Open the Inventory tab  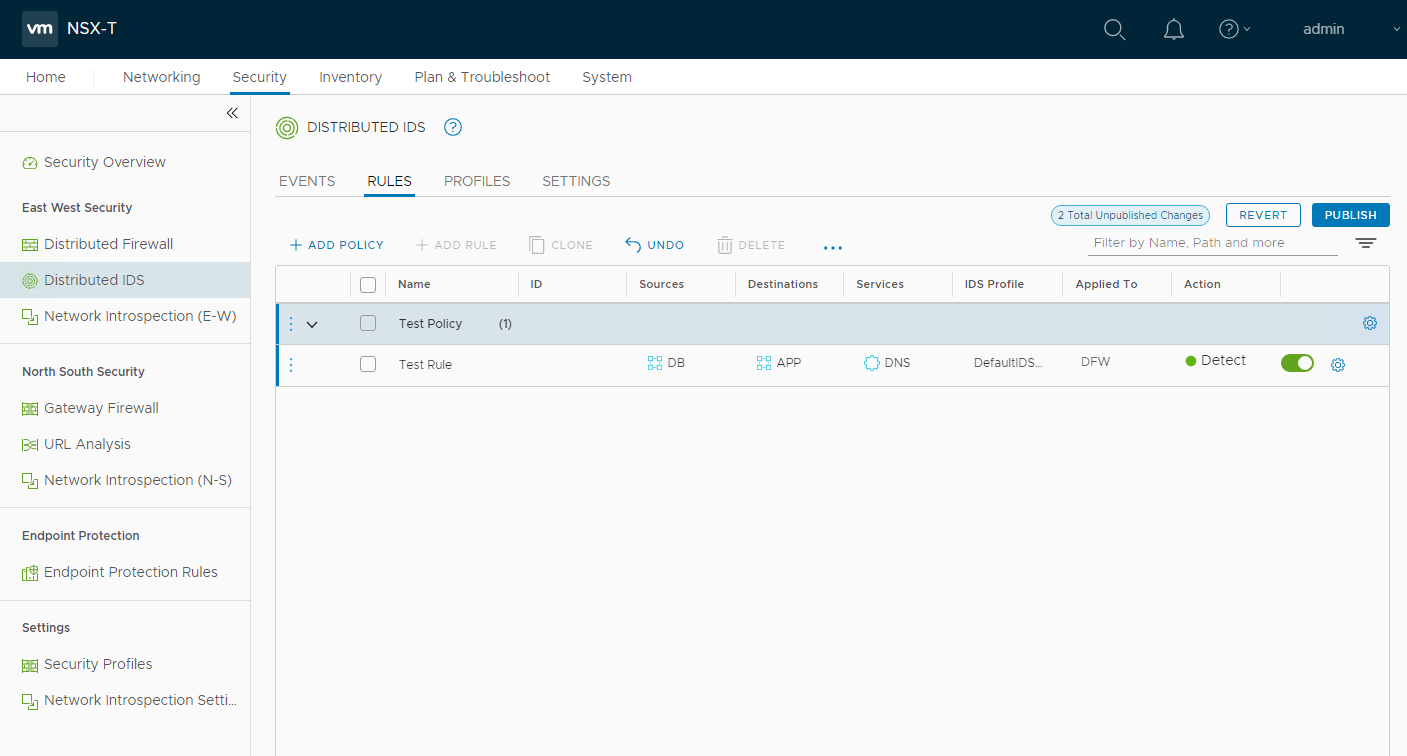[x=350, y=77]
